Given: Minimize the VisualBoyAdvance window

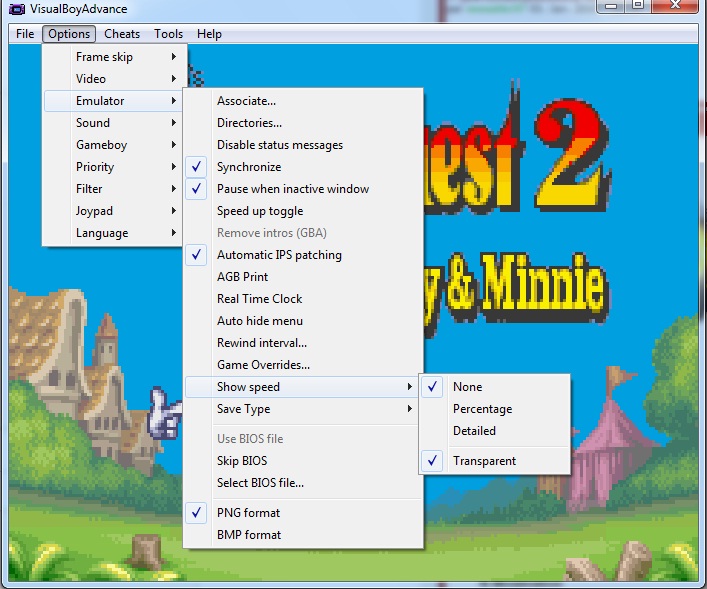Looking at the screenshot, I should (x=611, y=6).
